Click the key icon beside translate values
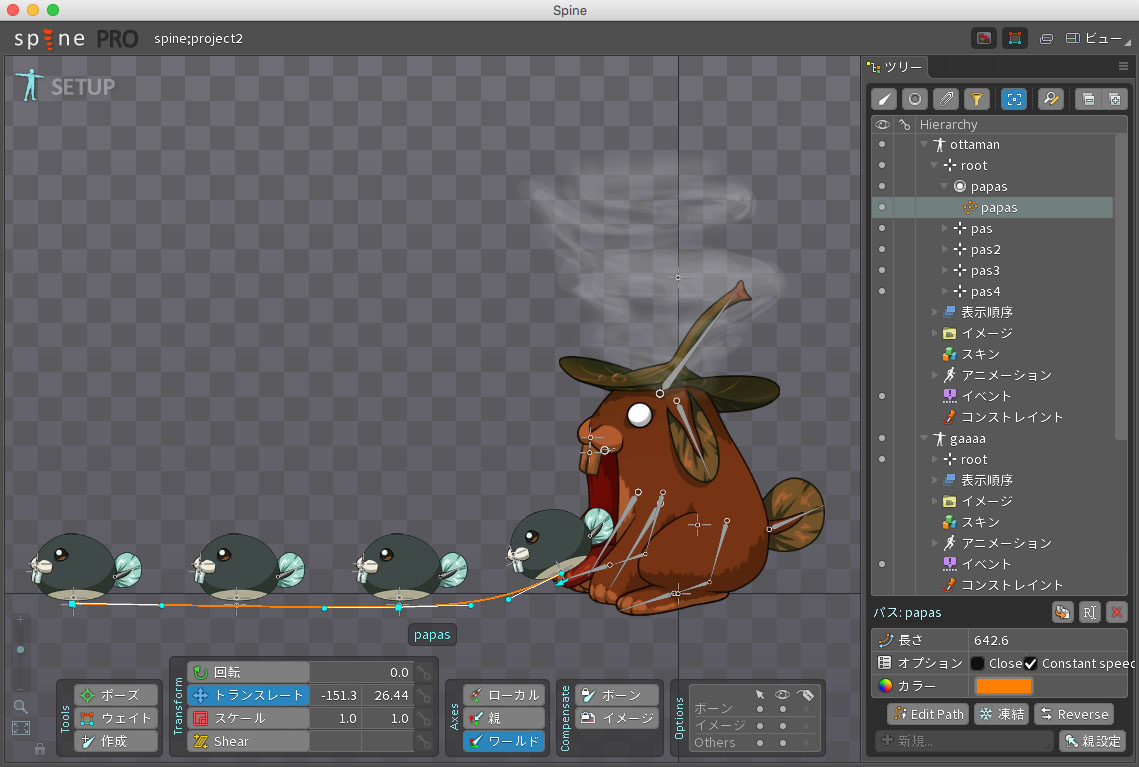This screenshot has width=1139, height=767. pyautogui.click(x=424, y=695)
